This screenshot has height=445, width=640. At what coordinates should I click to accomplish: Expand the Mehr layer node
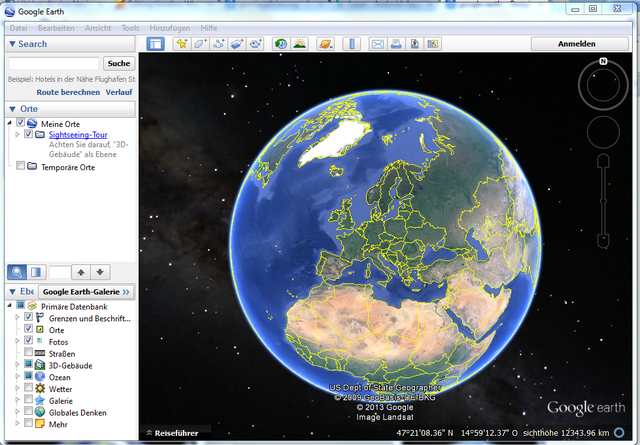click(x=17, y=423)
